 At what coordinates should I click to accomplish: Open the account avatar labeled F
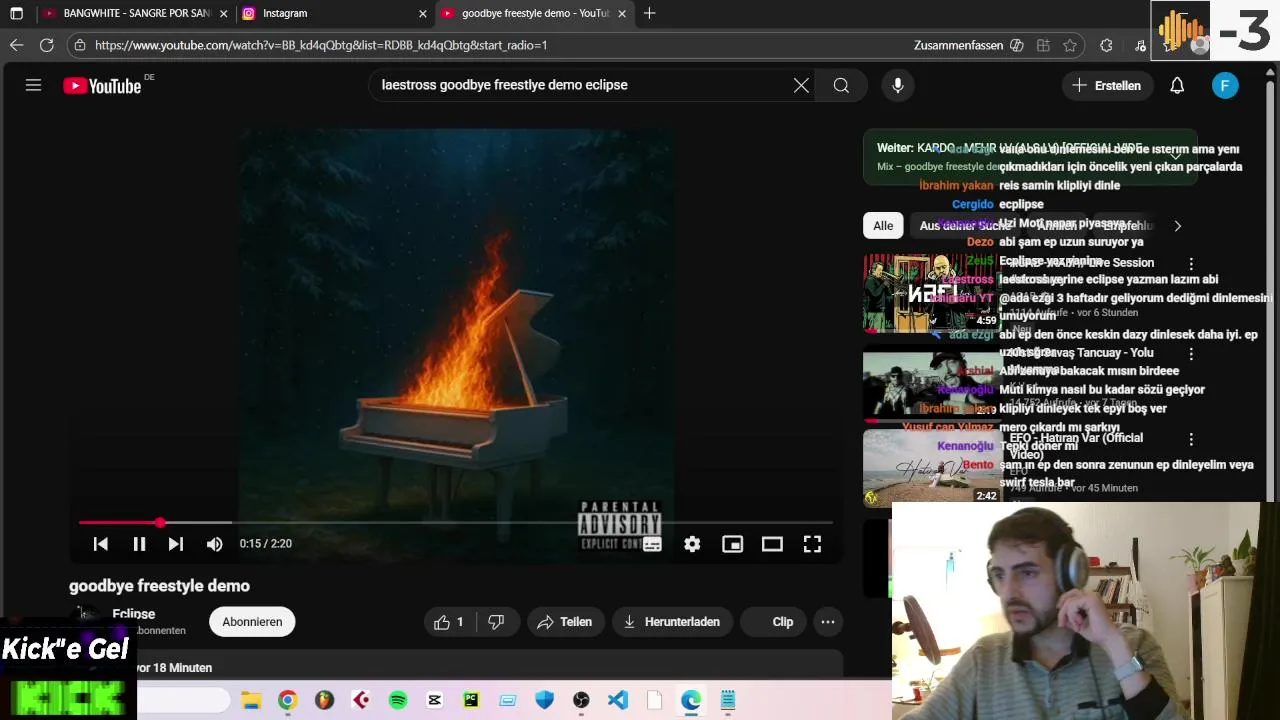(1225, 85)
